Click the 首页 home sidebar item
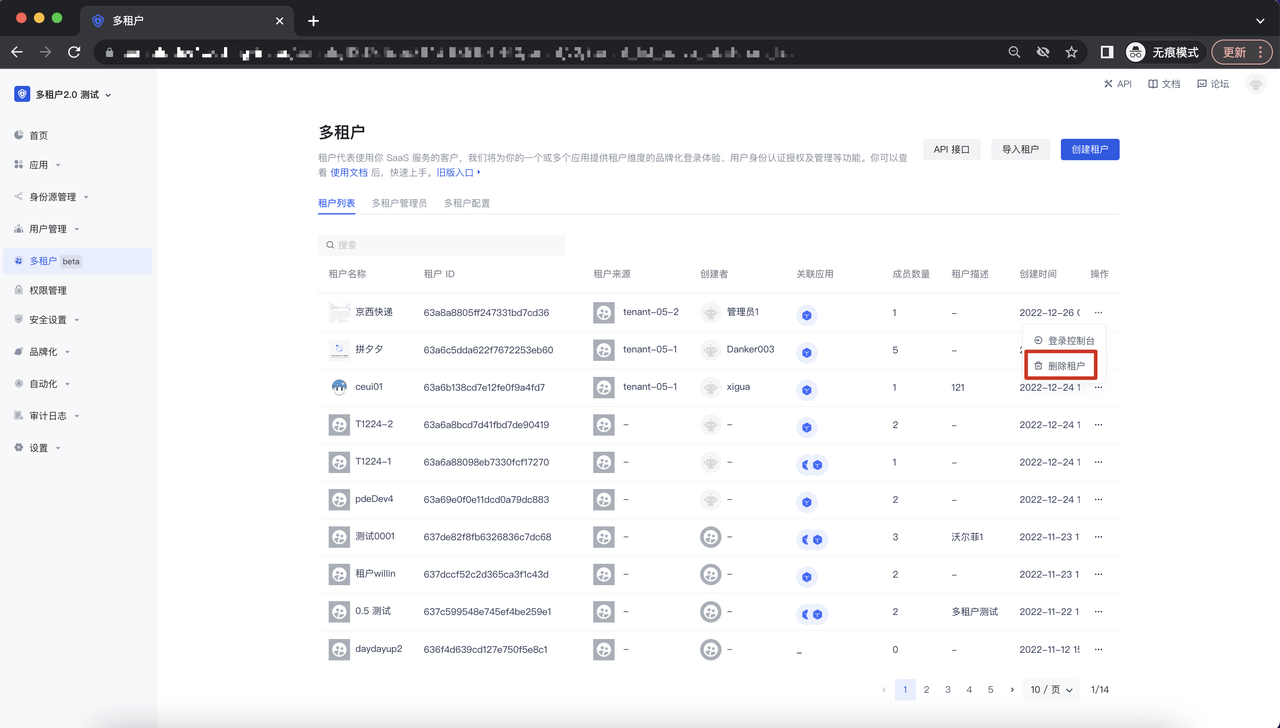 click(x=38, y=135)
